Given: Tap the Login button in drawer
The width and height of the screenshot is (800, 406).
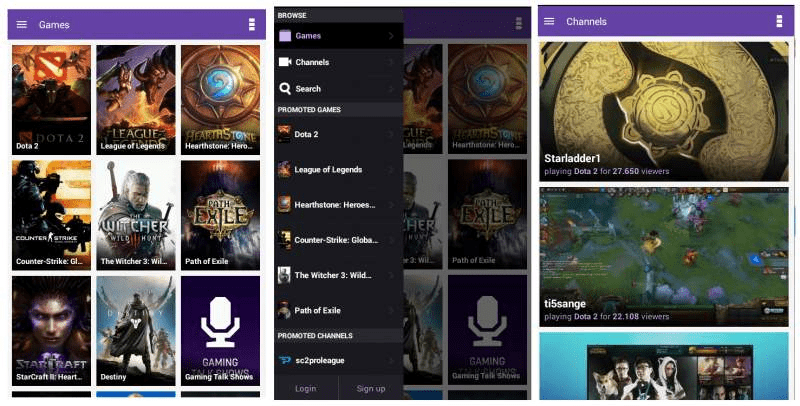Looking at the screenshot, I should (306, 389).
